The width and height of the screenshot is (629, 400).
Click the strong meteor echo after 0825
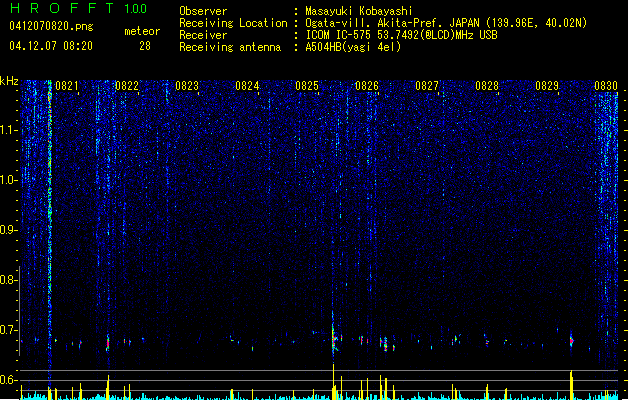[334, 337]
